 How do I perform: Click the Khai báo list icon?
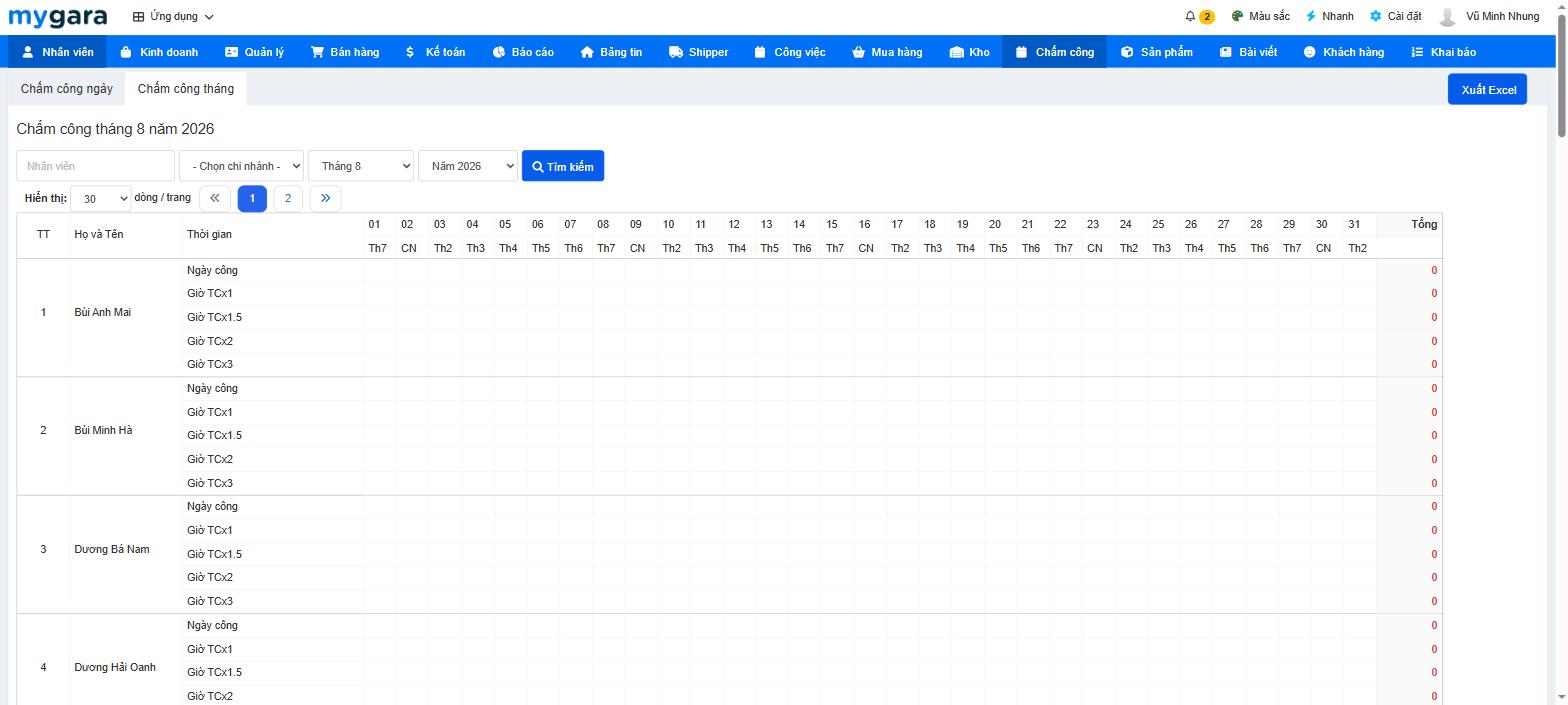coord(1417,52)
